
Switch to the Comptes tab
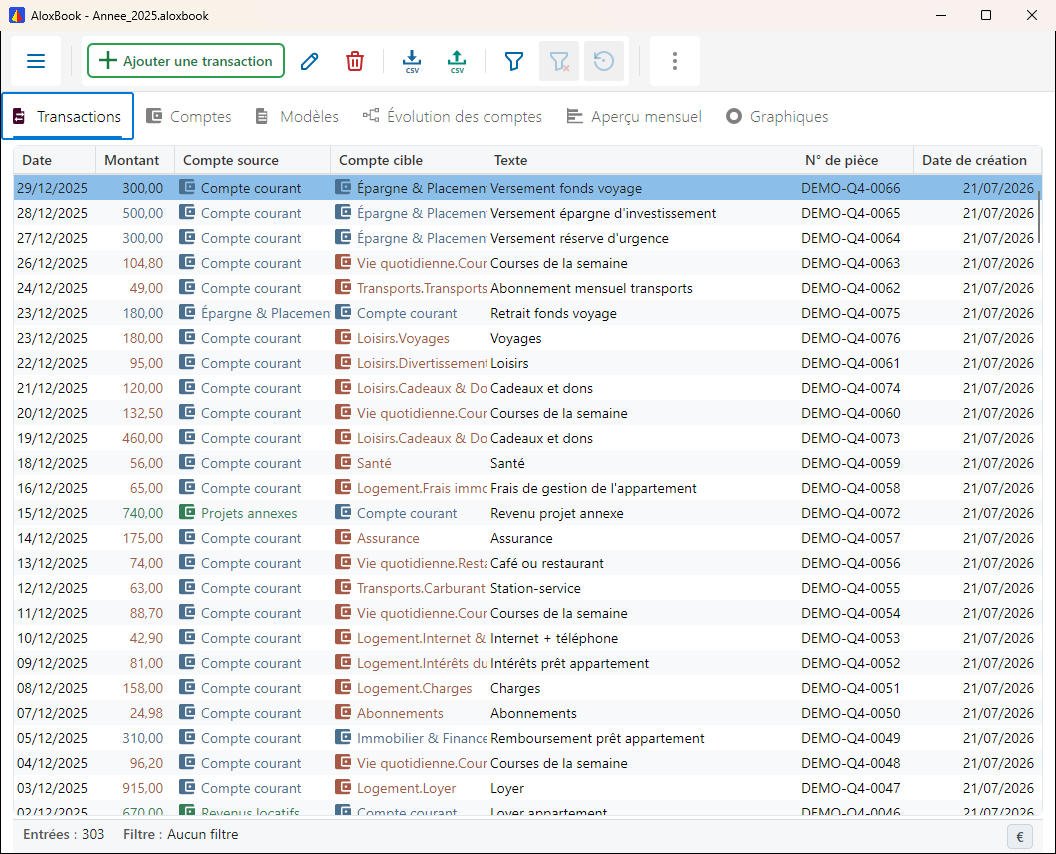189,117
